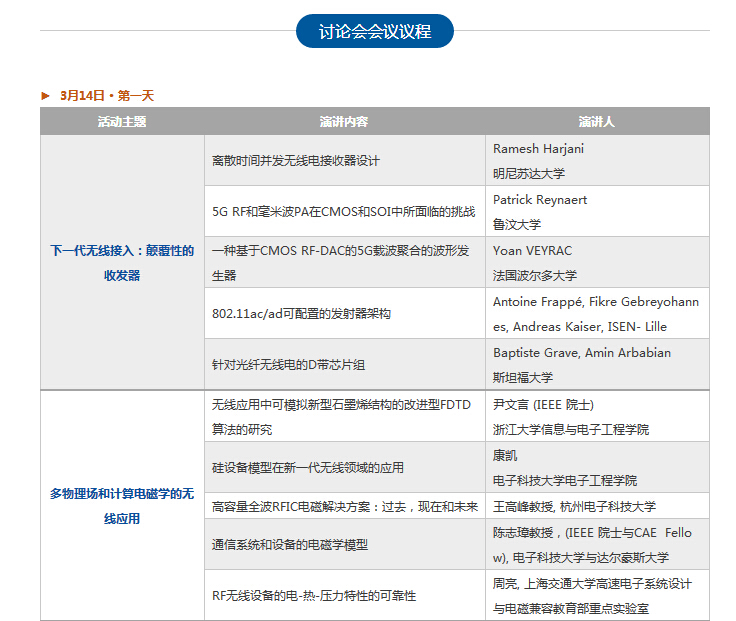Click speaker name 康凯

(505, 455)
